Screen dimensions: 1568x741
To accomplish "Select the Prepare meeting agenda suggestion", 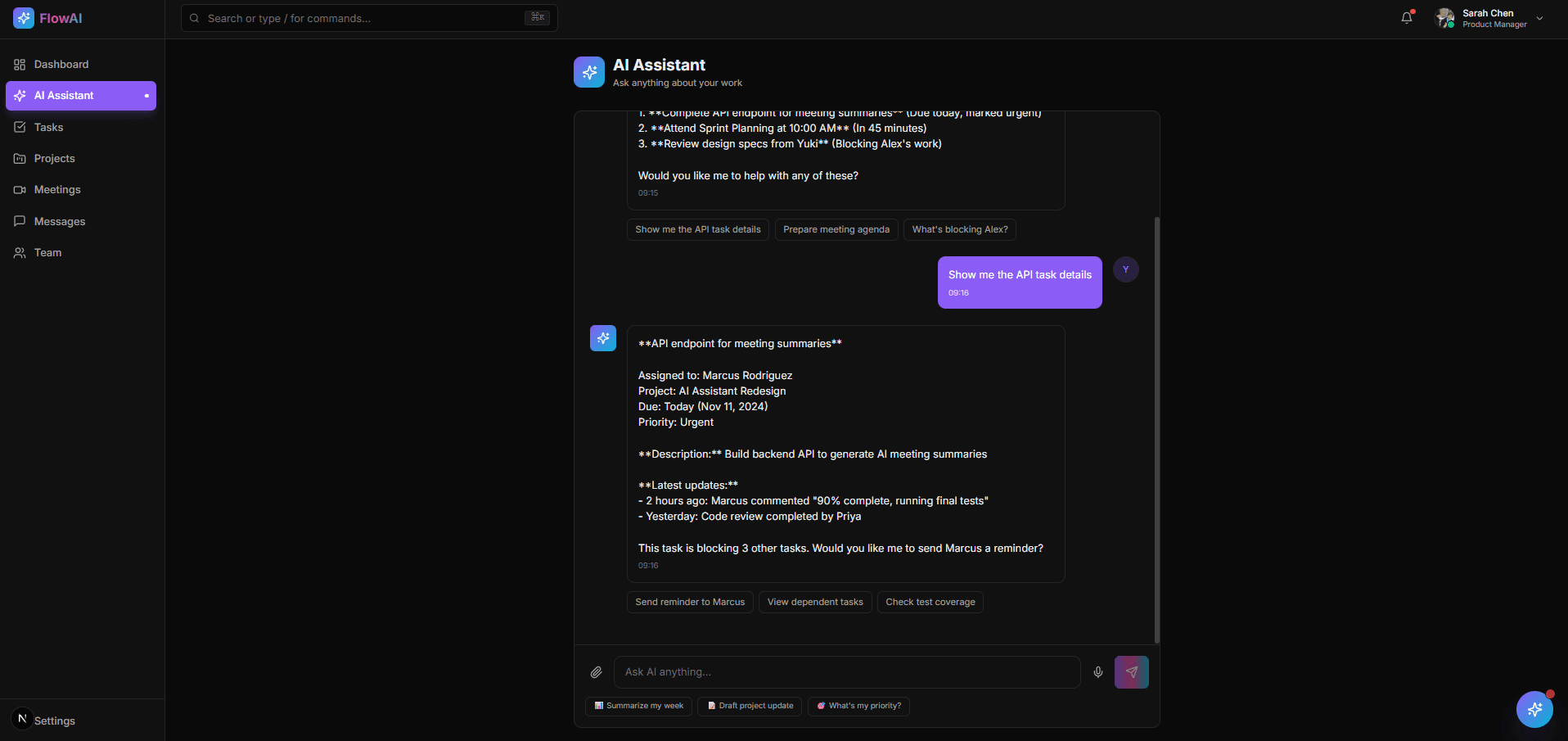I will [836, 229].
